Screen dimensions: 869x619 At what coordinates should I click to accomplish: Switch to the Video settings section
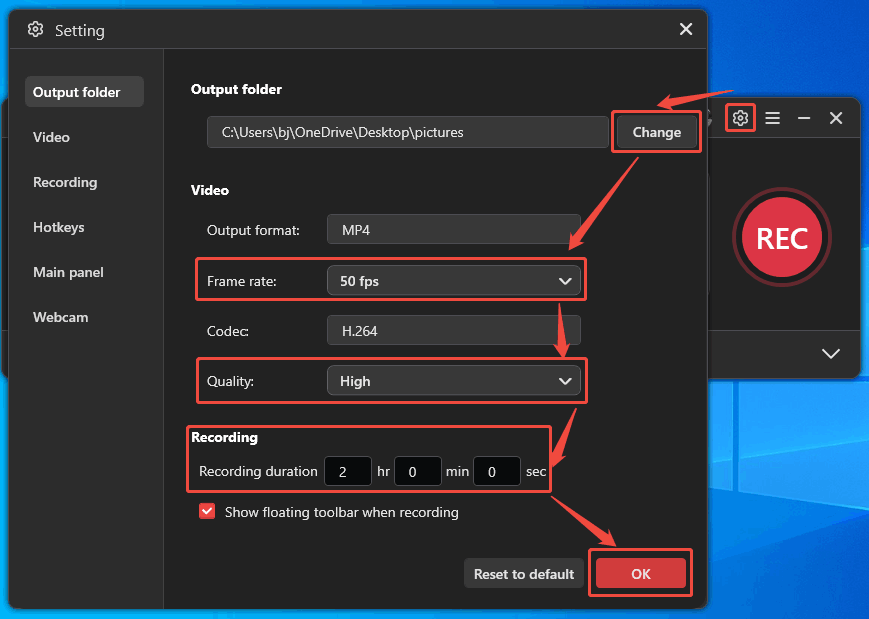tap(51, 137)
